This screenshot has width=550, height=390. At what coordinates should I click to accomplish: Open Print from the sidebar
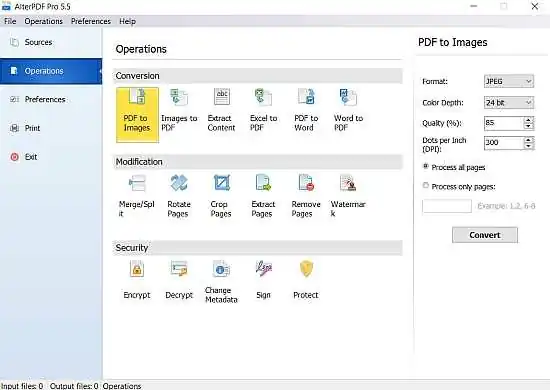point(51,128)
